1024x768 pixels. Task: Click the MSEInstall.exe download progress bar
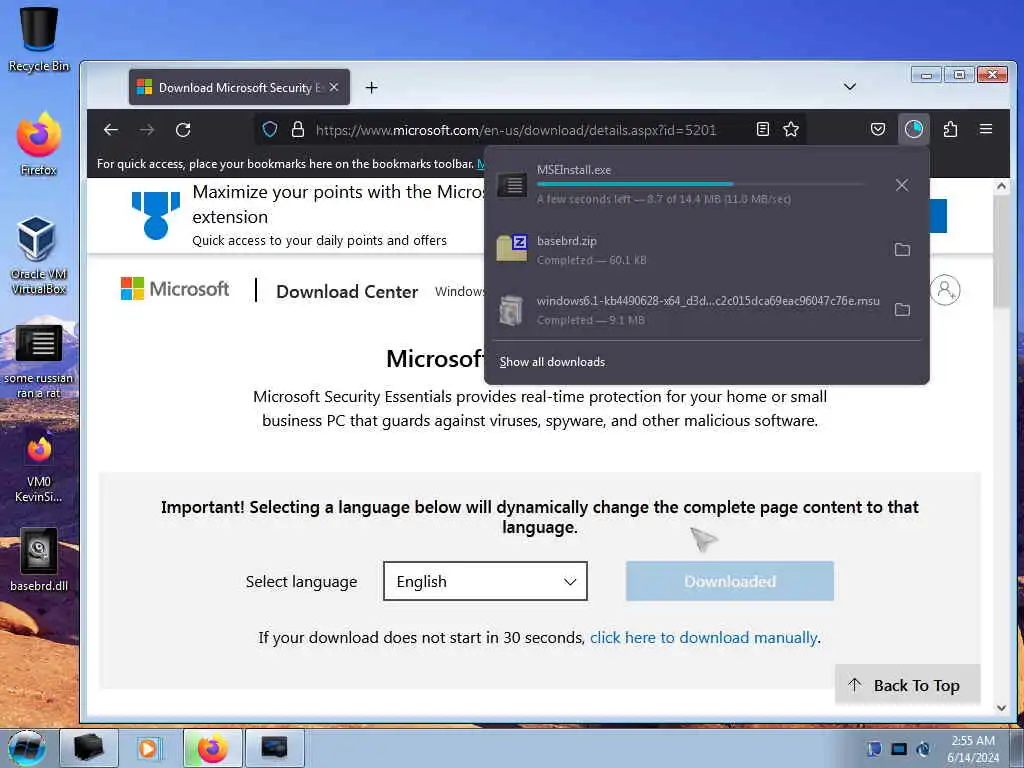(700, 184)
